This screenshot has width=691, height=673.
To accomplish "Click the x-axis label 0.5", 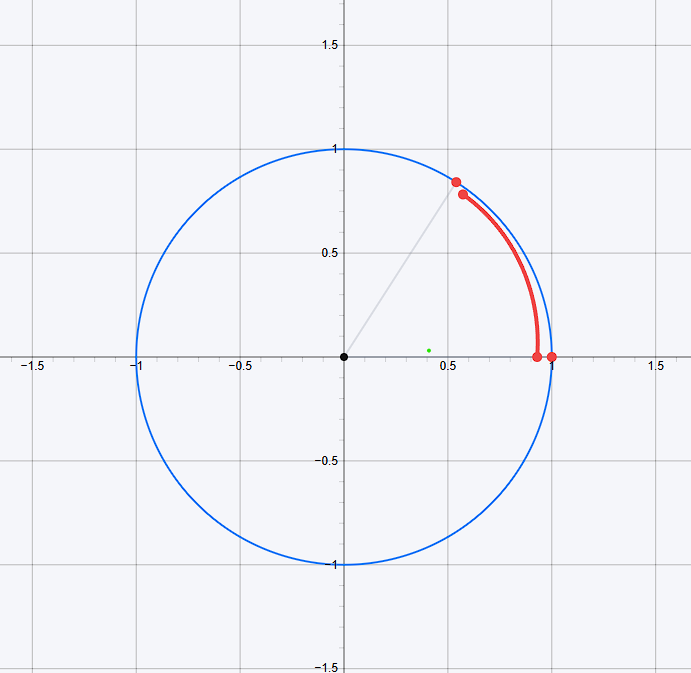I will (x=448, y=366).
